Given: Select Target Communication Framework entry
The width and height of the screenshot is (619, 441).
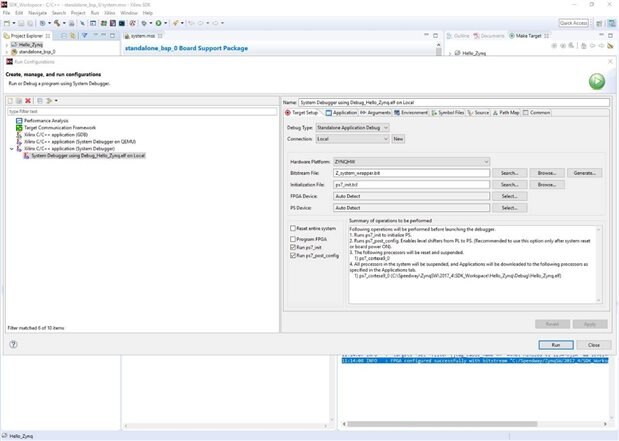Looking at the screenshot, I should coord(58,127).
